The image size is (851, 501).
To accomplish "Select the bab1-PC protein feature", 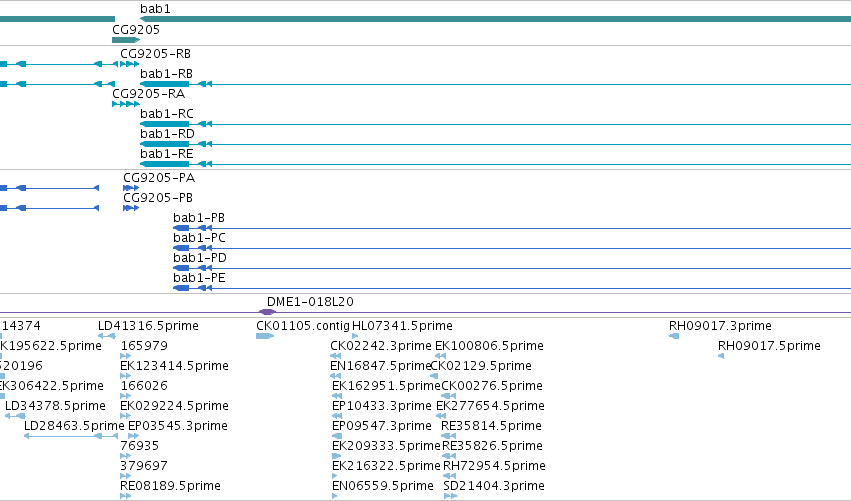I will [512, 248].
